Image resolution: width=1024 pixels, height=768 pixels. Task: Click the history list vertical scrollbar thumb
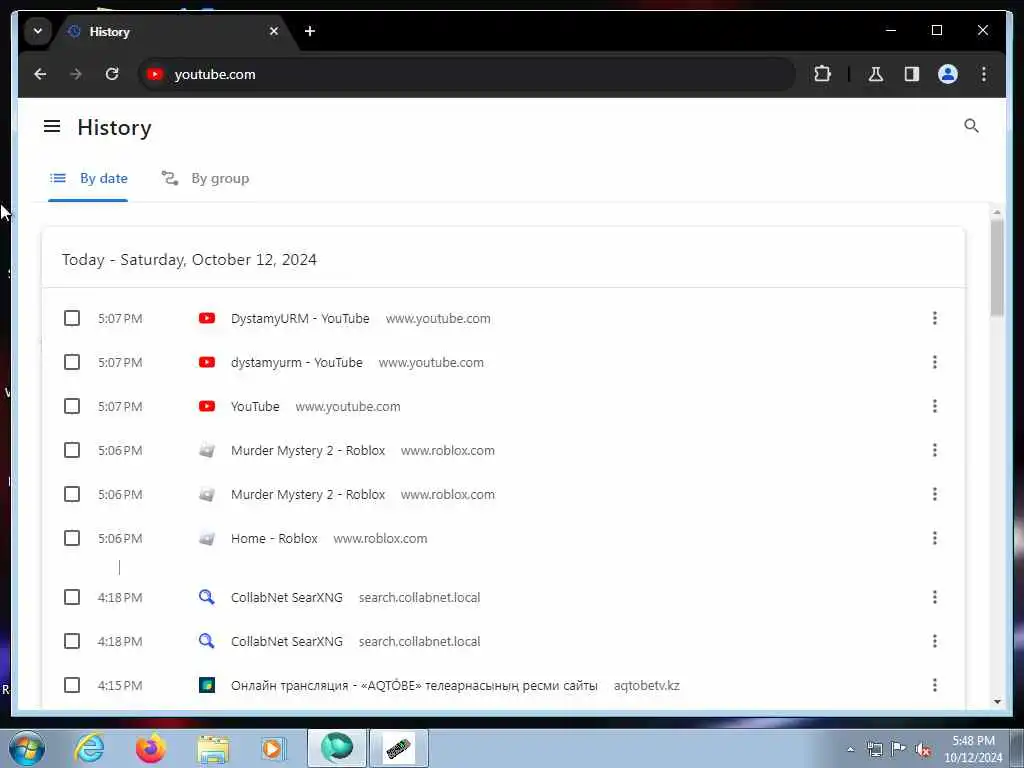pyautogui.click(x=997, y=268)
